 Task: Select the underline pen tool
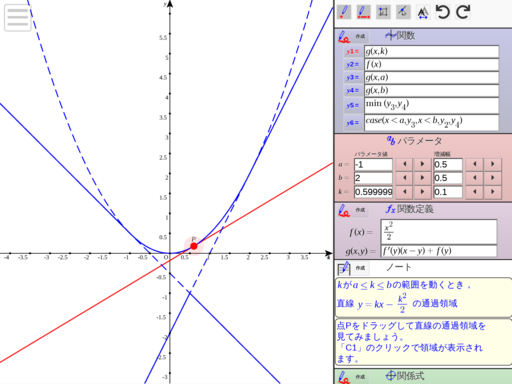[363, 12]
